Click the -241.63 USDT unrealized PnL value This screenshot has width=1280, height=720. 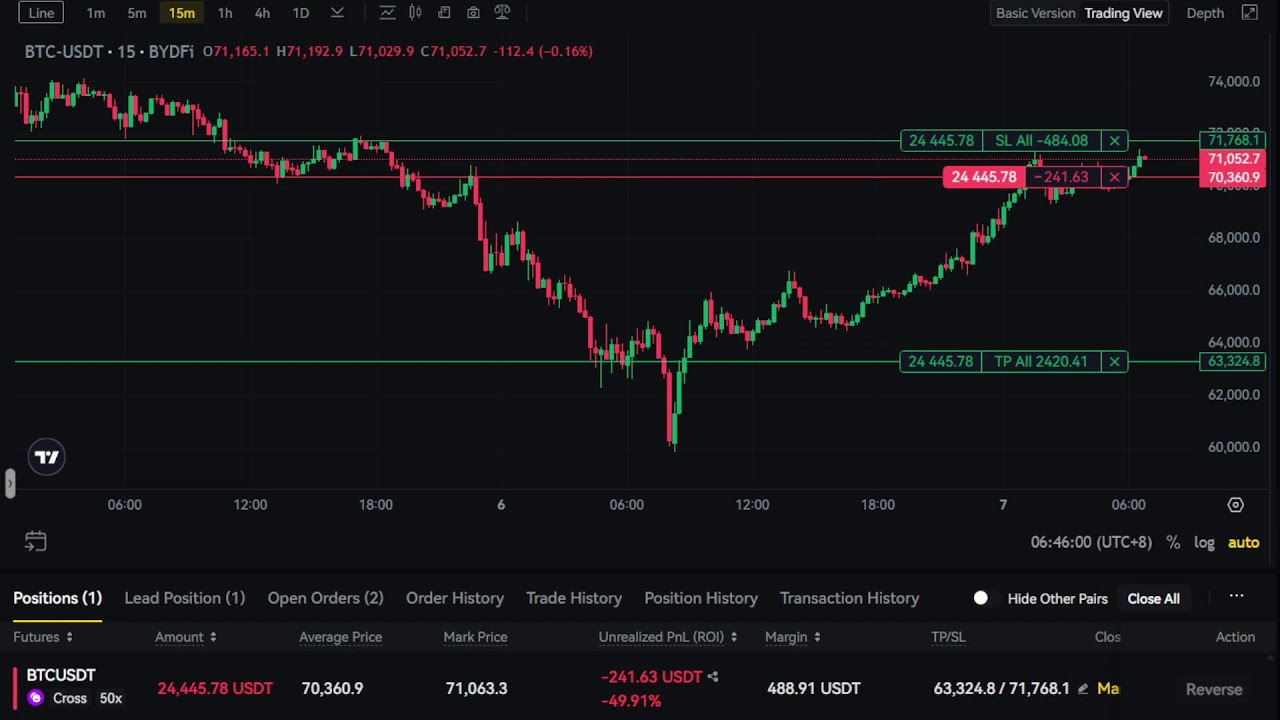(652, 677)
